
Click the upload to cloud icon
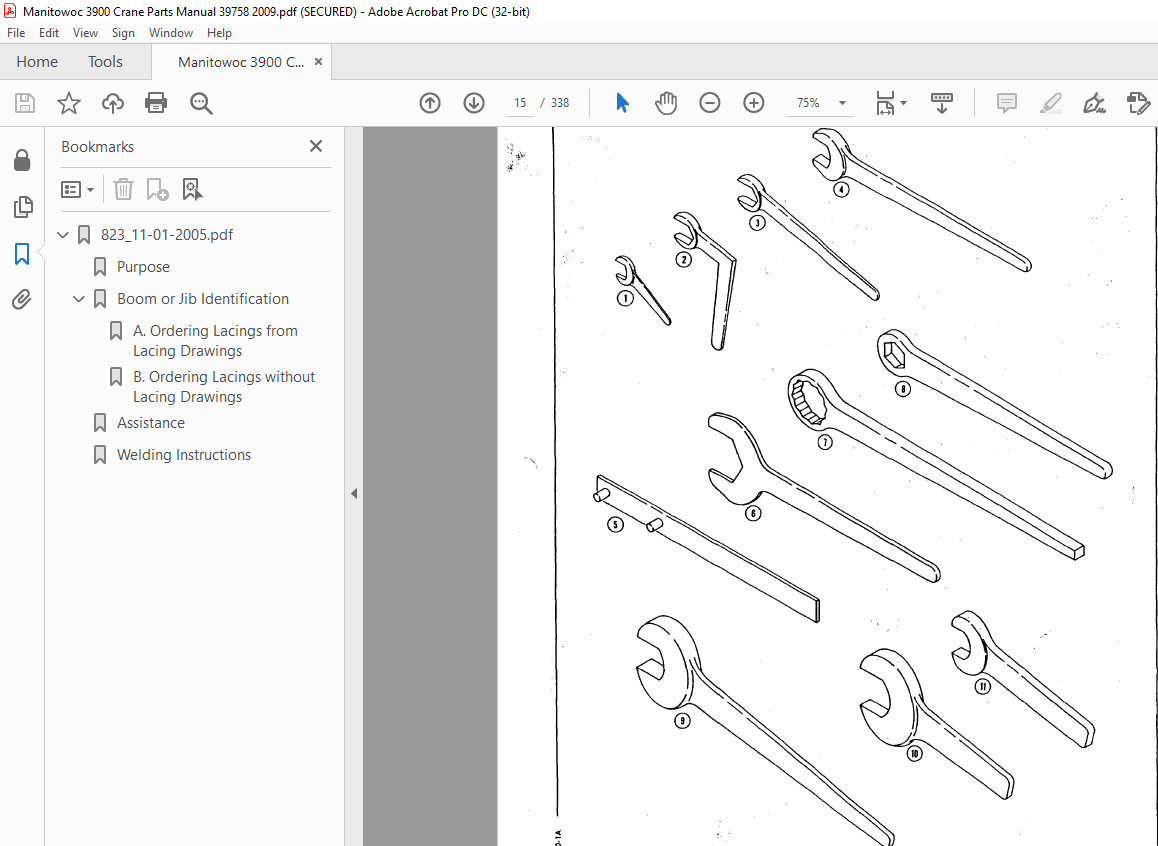(x=112, y=103)
